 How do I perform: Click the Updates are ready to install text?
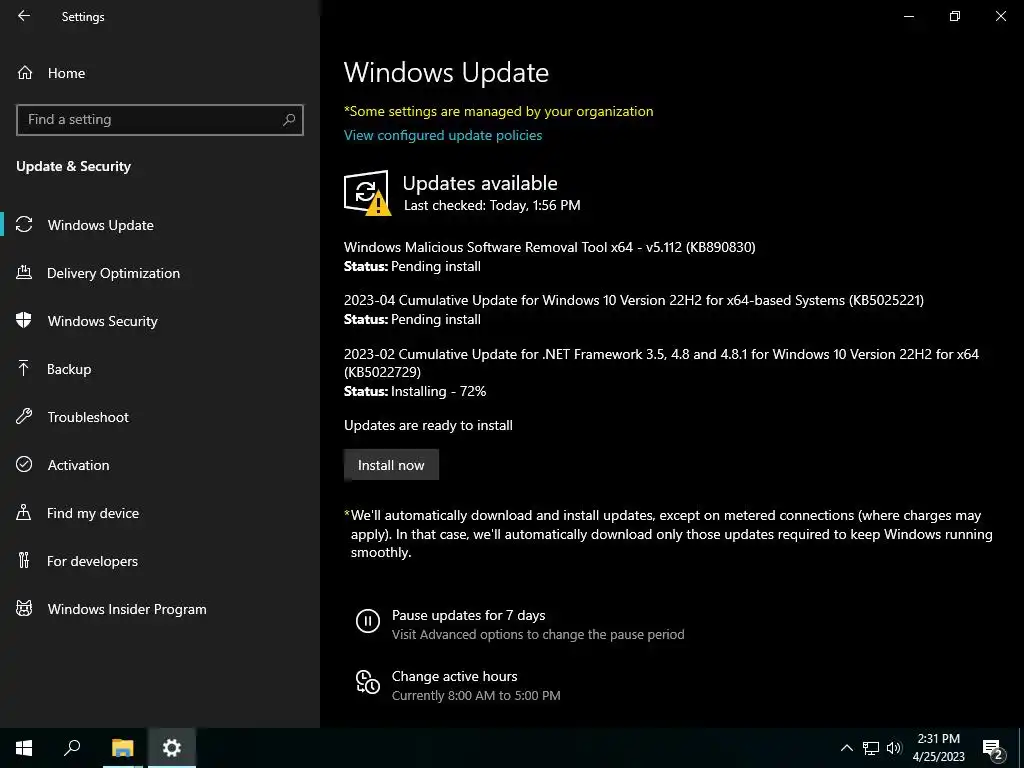pyautogui.click(x=428, y=425)
